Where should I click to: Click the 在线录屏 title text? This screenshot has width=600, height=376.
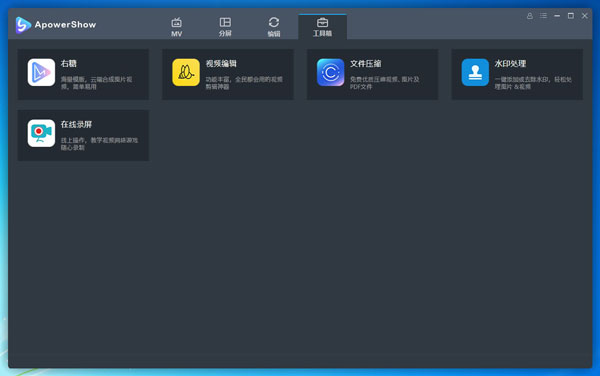pyautogui.click(x=77, y=124)
